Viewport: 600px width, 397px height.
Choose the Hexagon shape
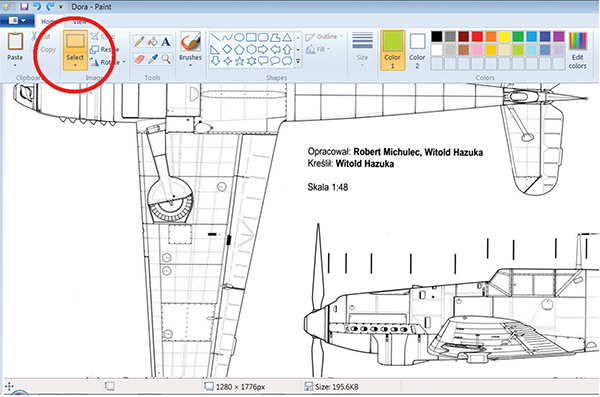click(x=251, y=49)
